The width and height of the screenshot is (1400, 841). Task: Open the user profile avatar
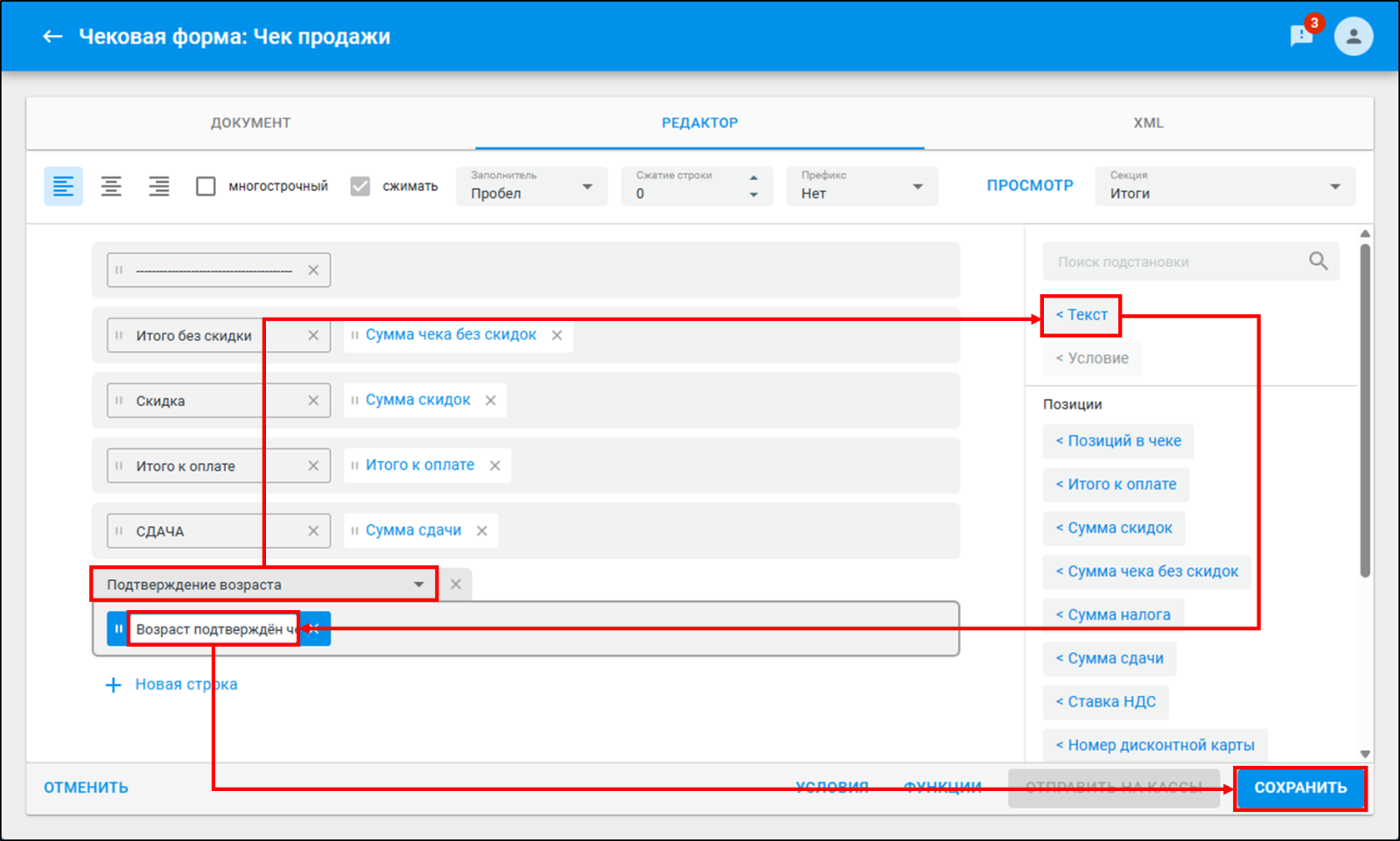tap(1353, 37)
